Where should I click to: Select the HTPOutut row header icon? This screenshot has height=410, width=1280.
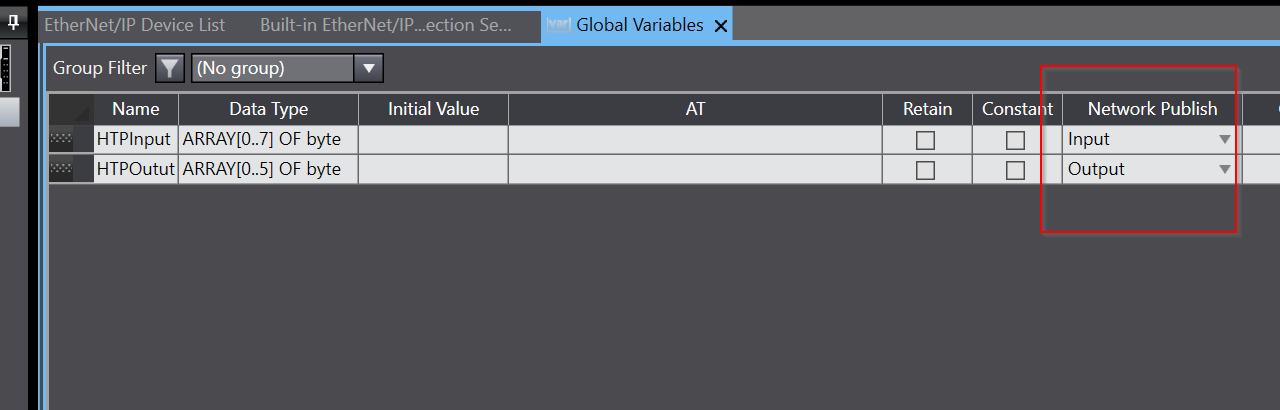click(x=60, y=170)
